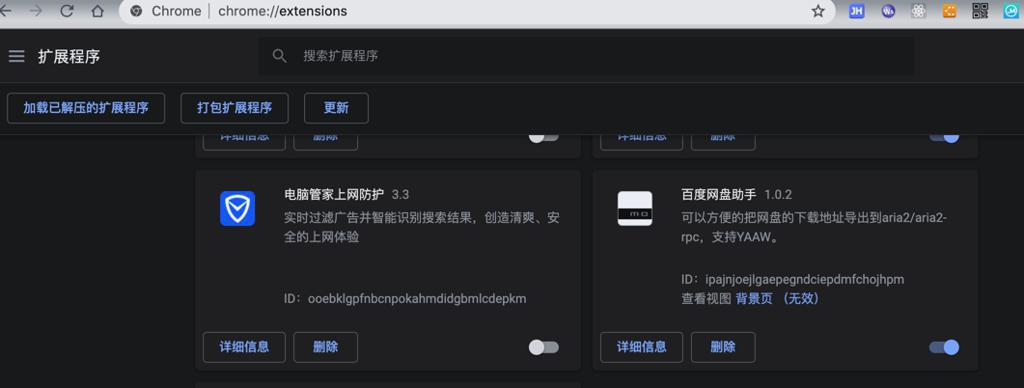Open the JH extension icon
Screen dimensions: 1024x388
[x=857, y=11]
